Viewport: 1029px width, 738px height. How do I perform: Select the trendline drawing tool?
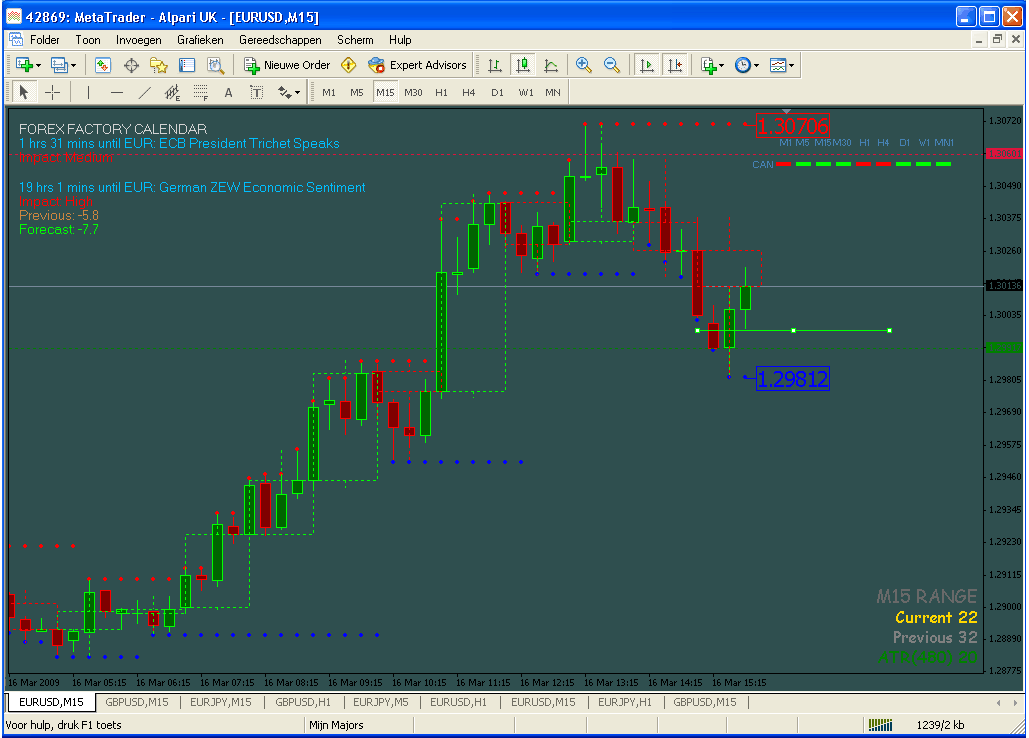pos(144,92)
